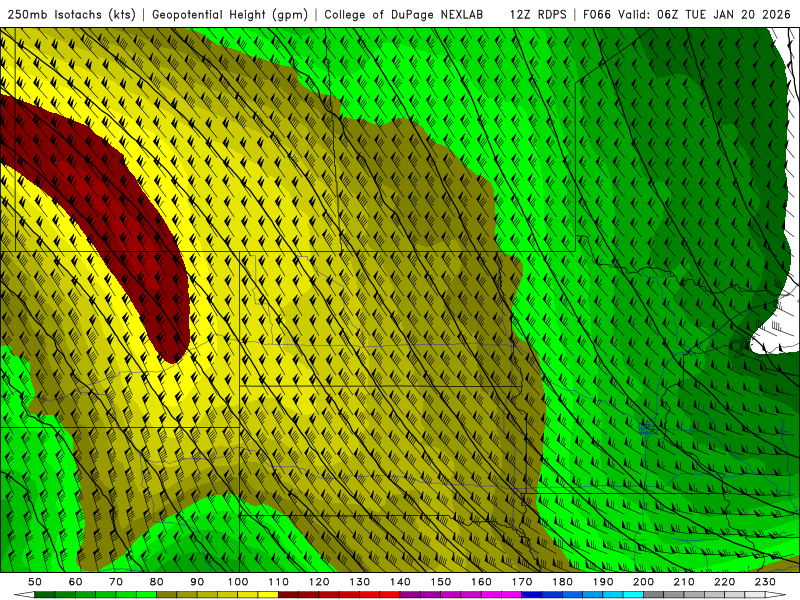Click the 150 value on the color scale
This screenshot has width=800, height=600.
441,582
